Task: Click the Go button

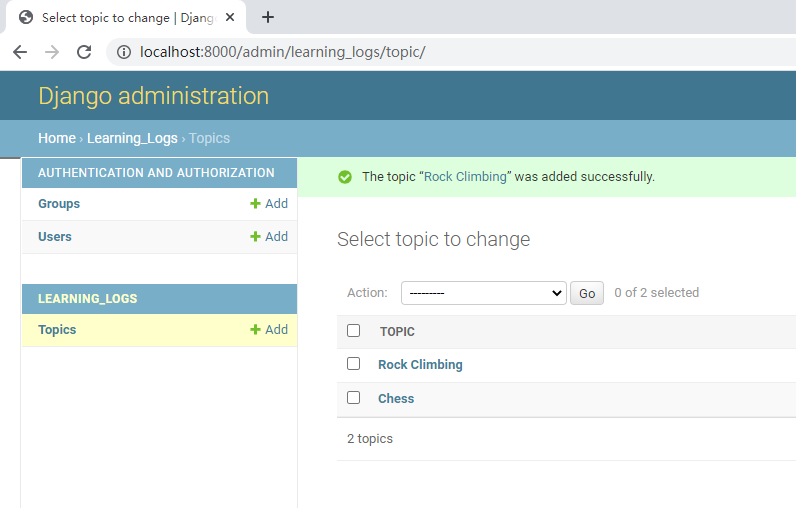Action: tap(587, 293)
